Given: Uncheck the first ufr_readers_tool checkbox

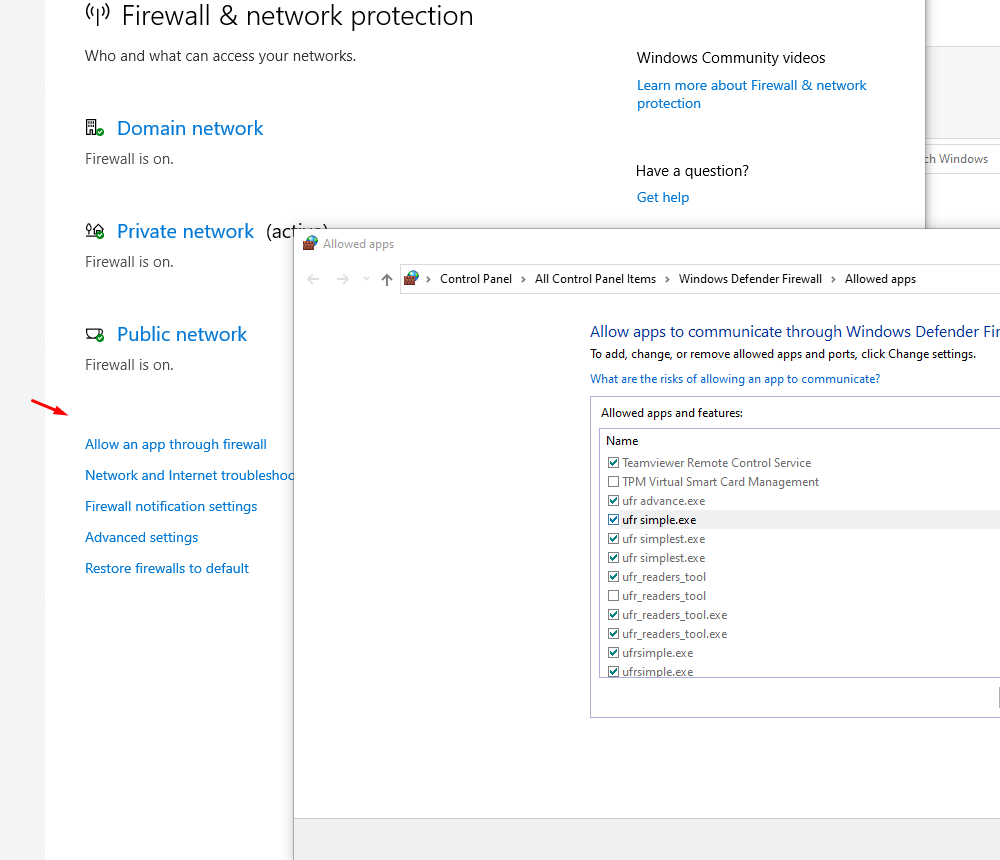Looking at the screenshot, I should [x=614, y=577].
